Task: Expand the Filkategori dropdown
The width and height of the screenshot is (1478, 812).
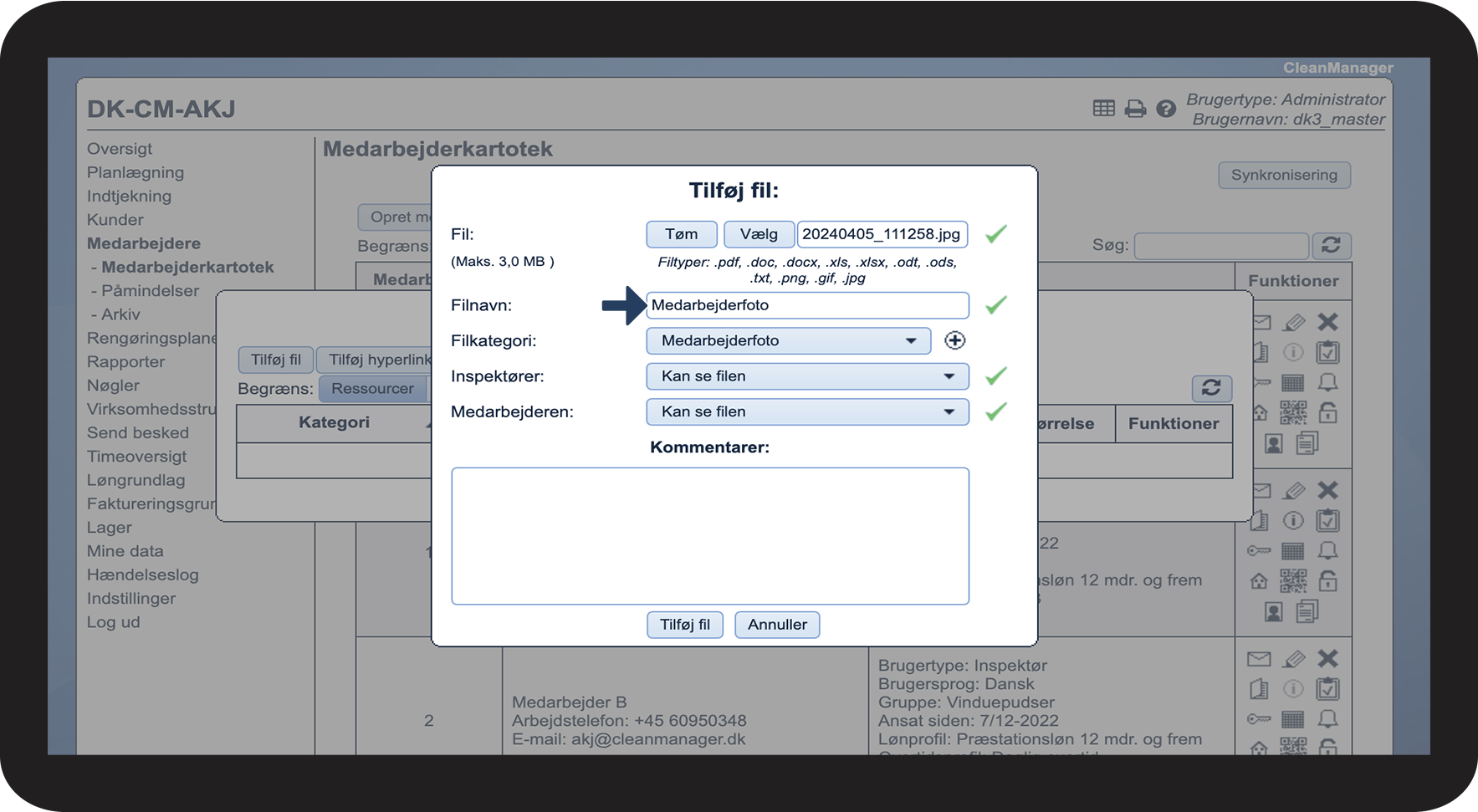Action: click(x=788, y=340)
